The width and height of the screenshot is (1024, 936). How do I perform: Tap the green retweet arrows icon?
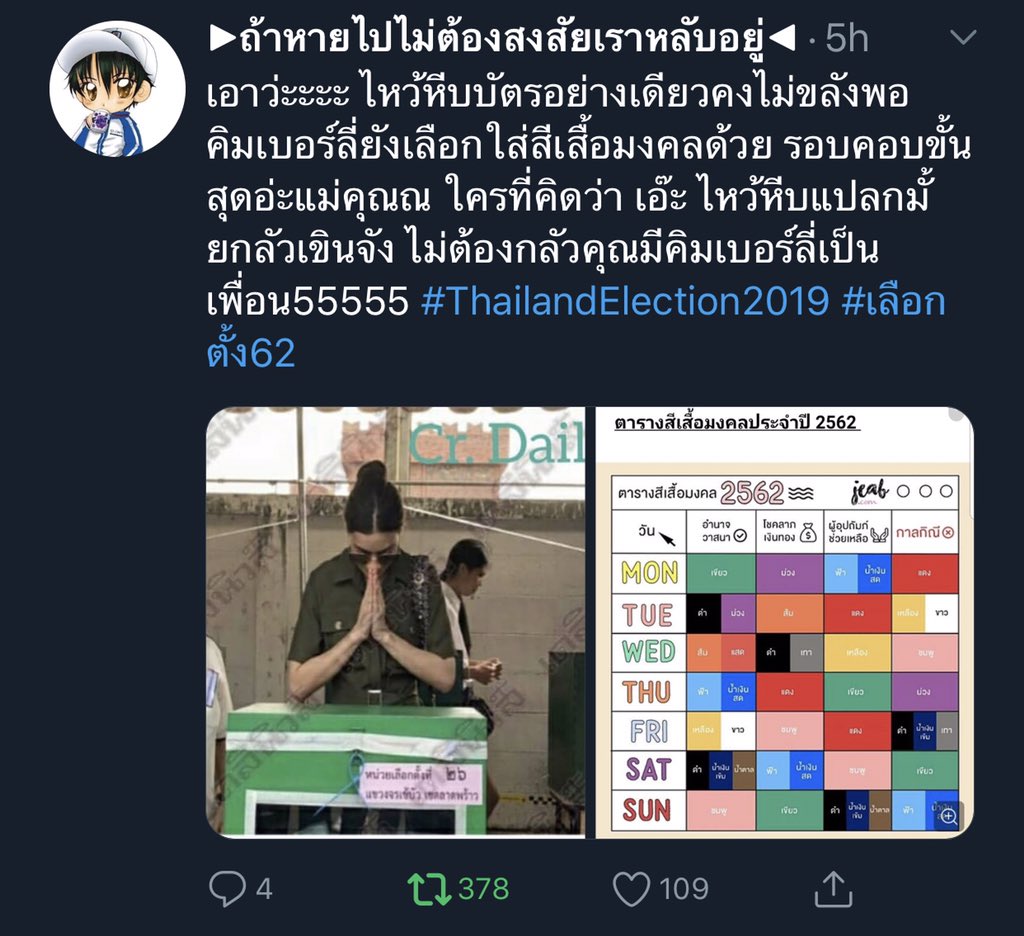pos(429,889)
